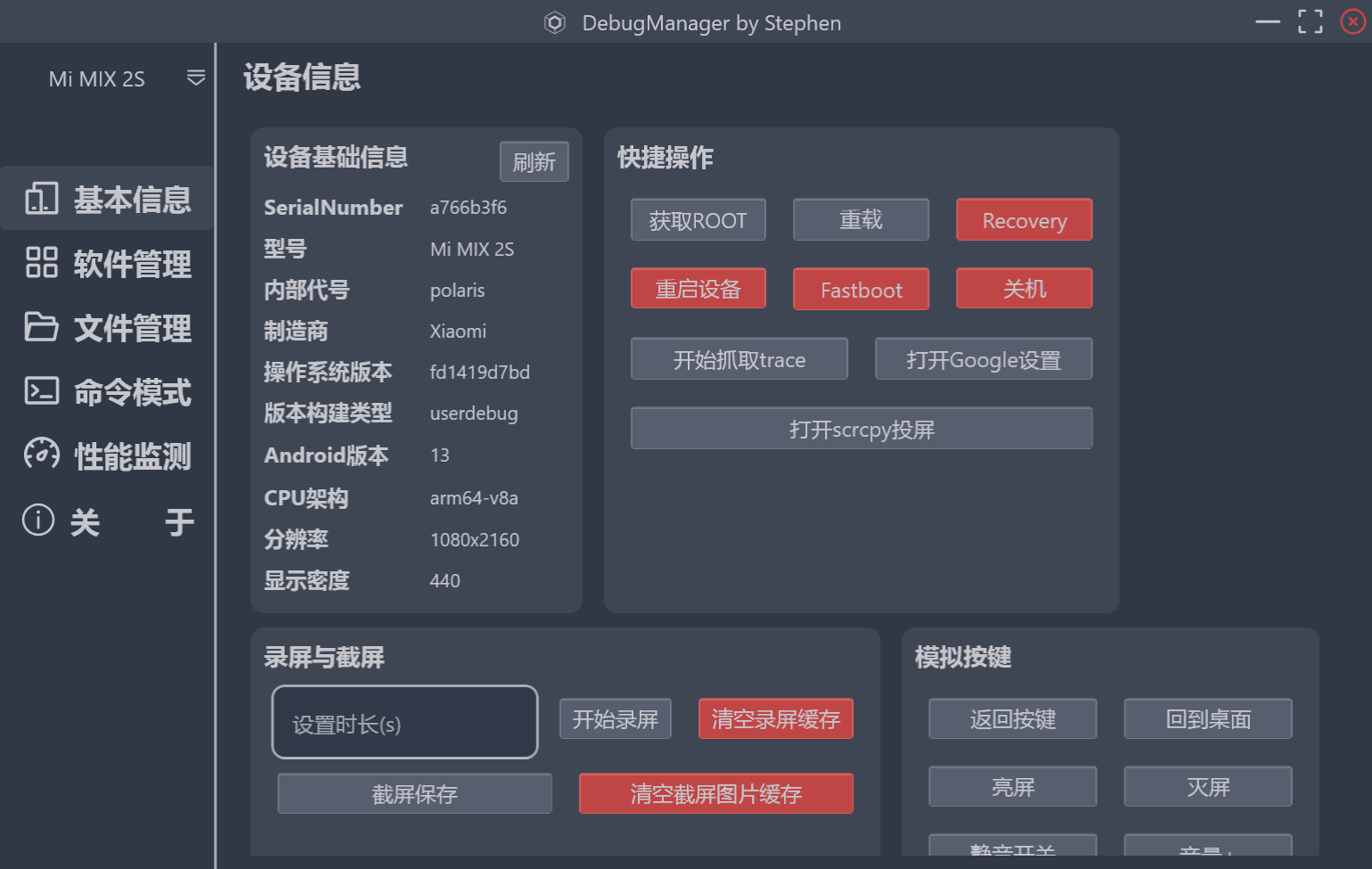Viewport: 1372px width, 869px height.
Task: Toggle fullscreen with the title bar icon
Action: 1310,21
